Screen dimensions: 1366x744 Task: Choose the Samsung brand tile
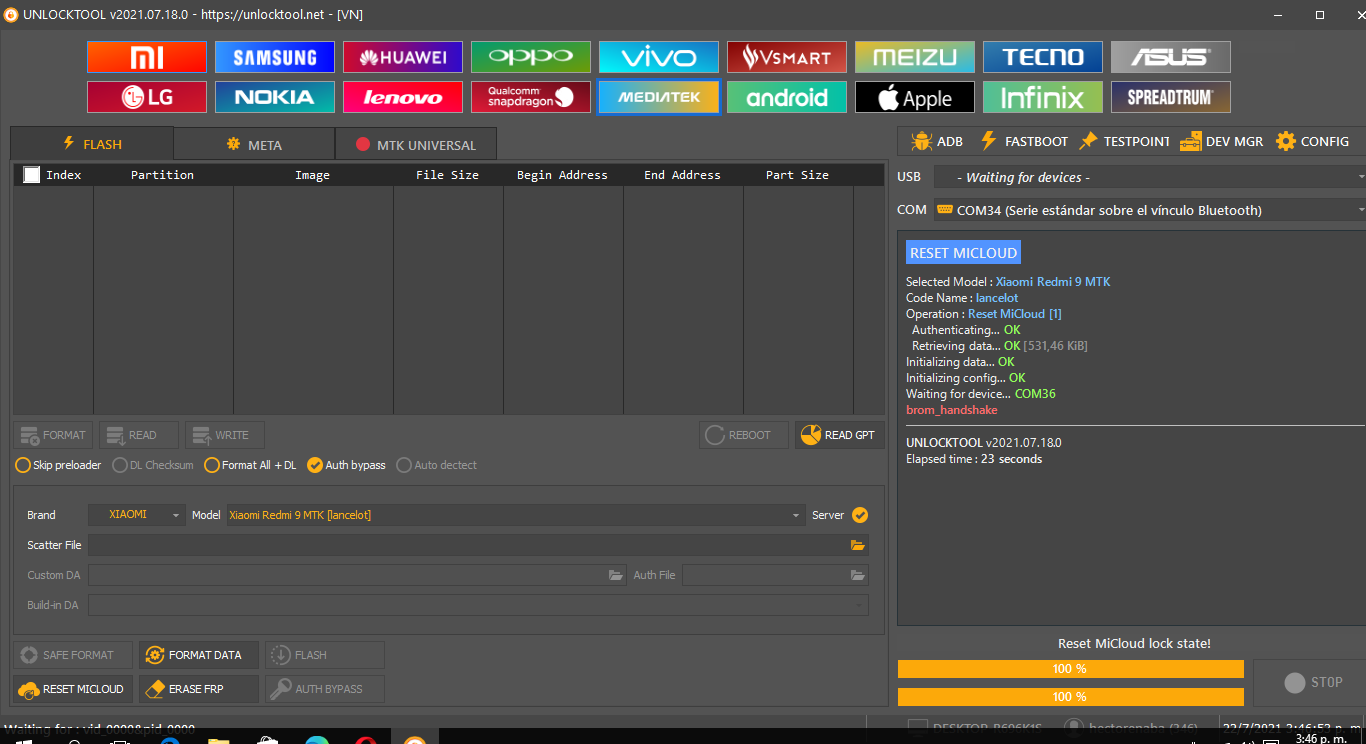pyautogui.click(x=275, y=57)
